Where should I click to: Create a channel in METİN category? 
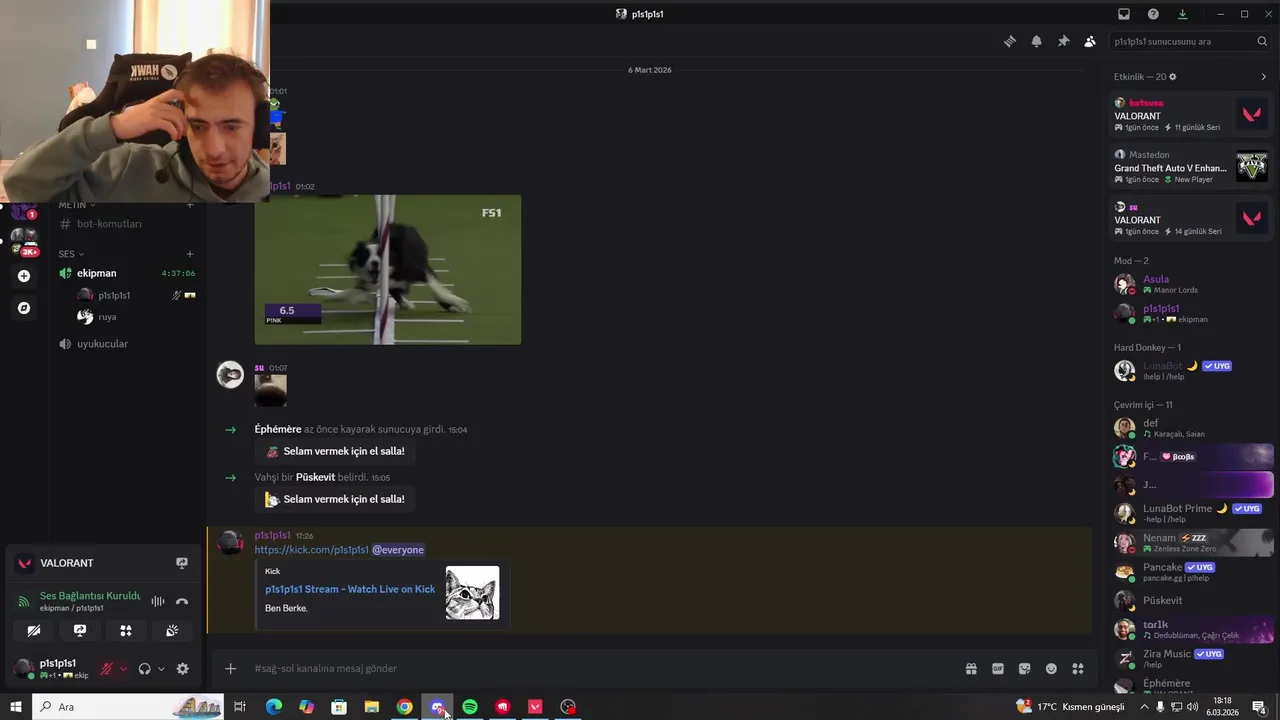pyautogui.click(x=190, y=205)
